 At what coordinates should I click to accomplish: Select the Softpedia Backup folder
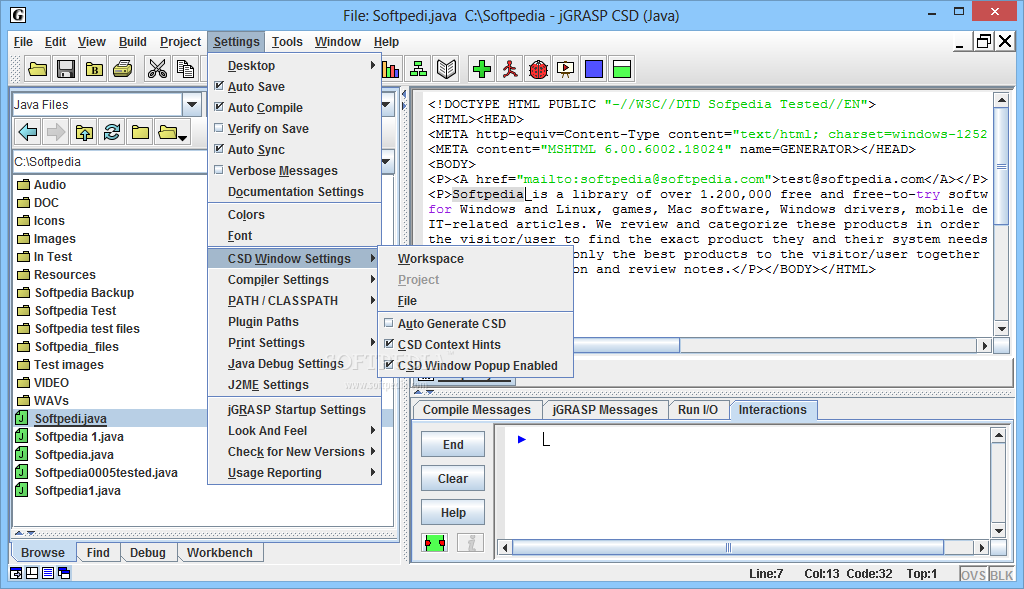84,293
